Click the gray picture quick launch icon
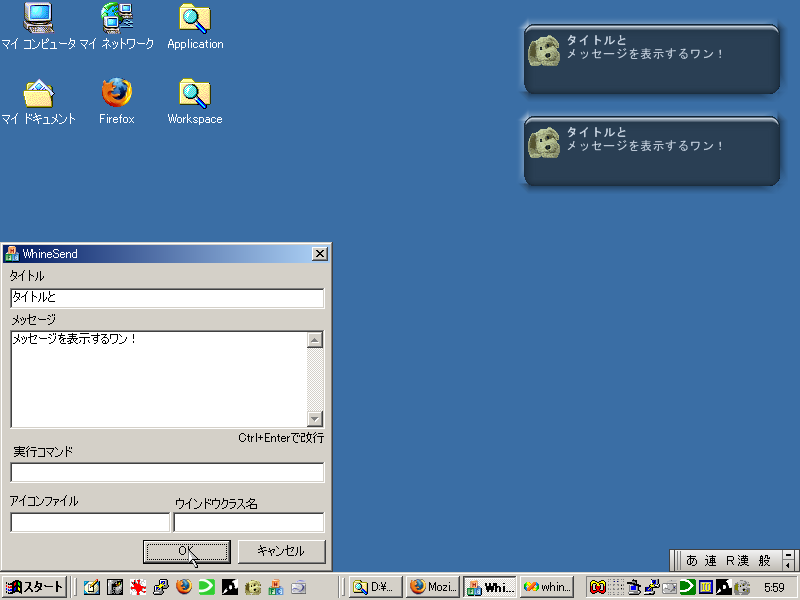 [115, 587]
